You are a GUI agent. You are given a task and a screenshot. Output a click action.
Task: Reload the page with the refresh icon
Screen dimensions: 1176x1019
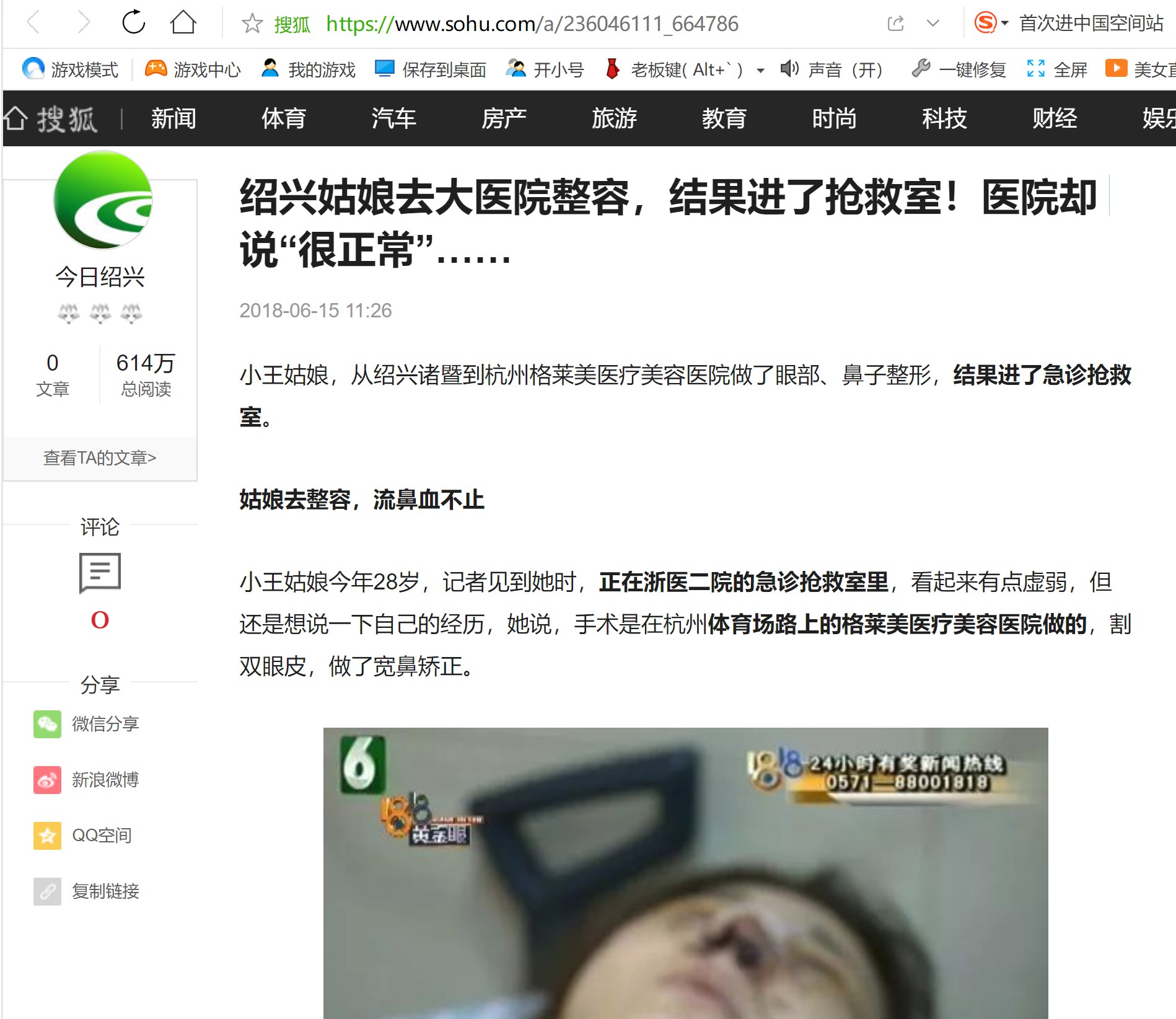tap(133, 23)
